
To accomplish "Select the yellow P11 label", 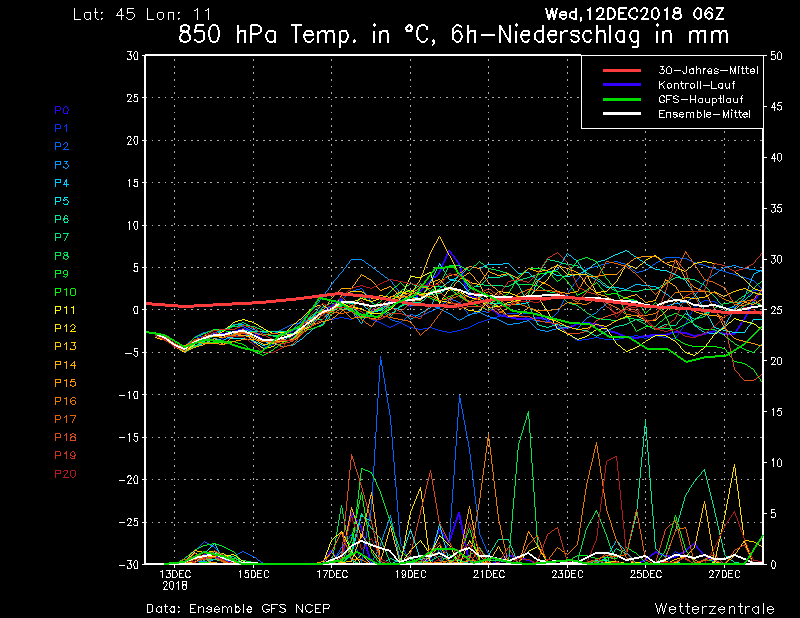I will [65, 310].
